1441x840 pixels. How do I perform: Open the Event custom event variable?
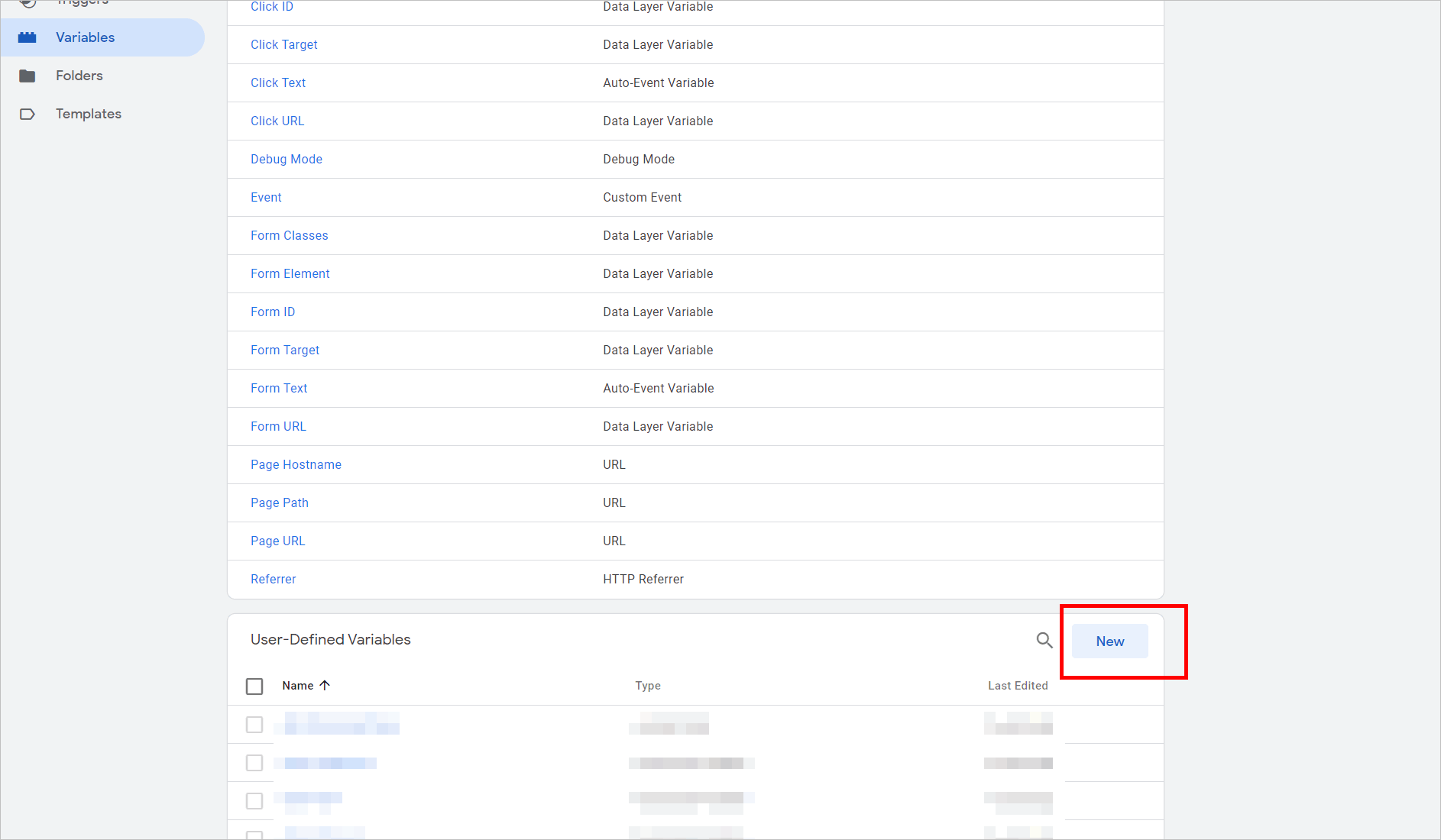point(265,197)
